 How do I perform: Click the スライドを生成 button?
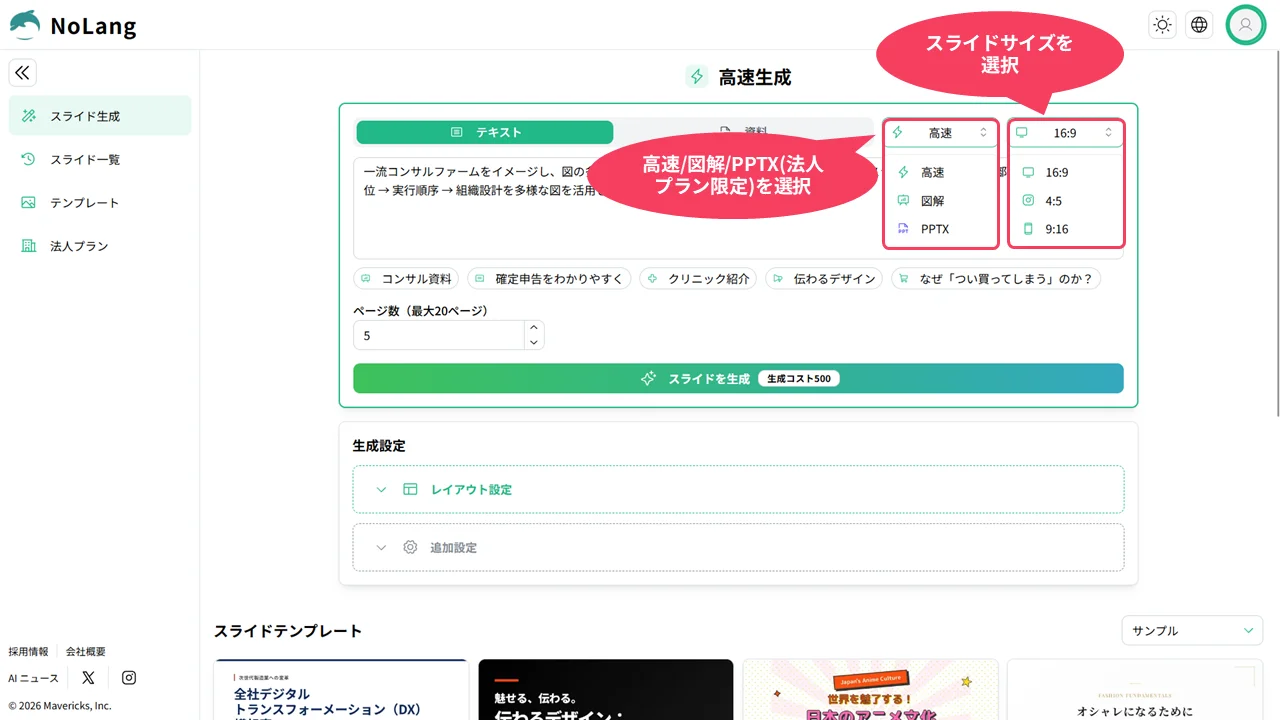(x=738, y=378)
